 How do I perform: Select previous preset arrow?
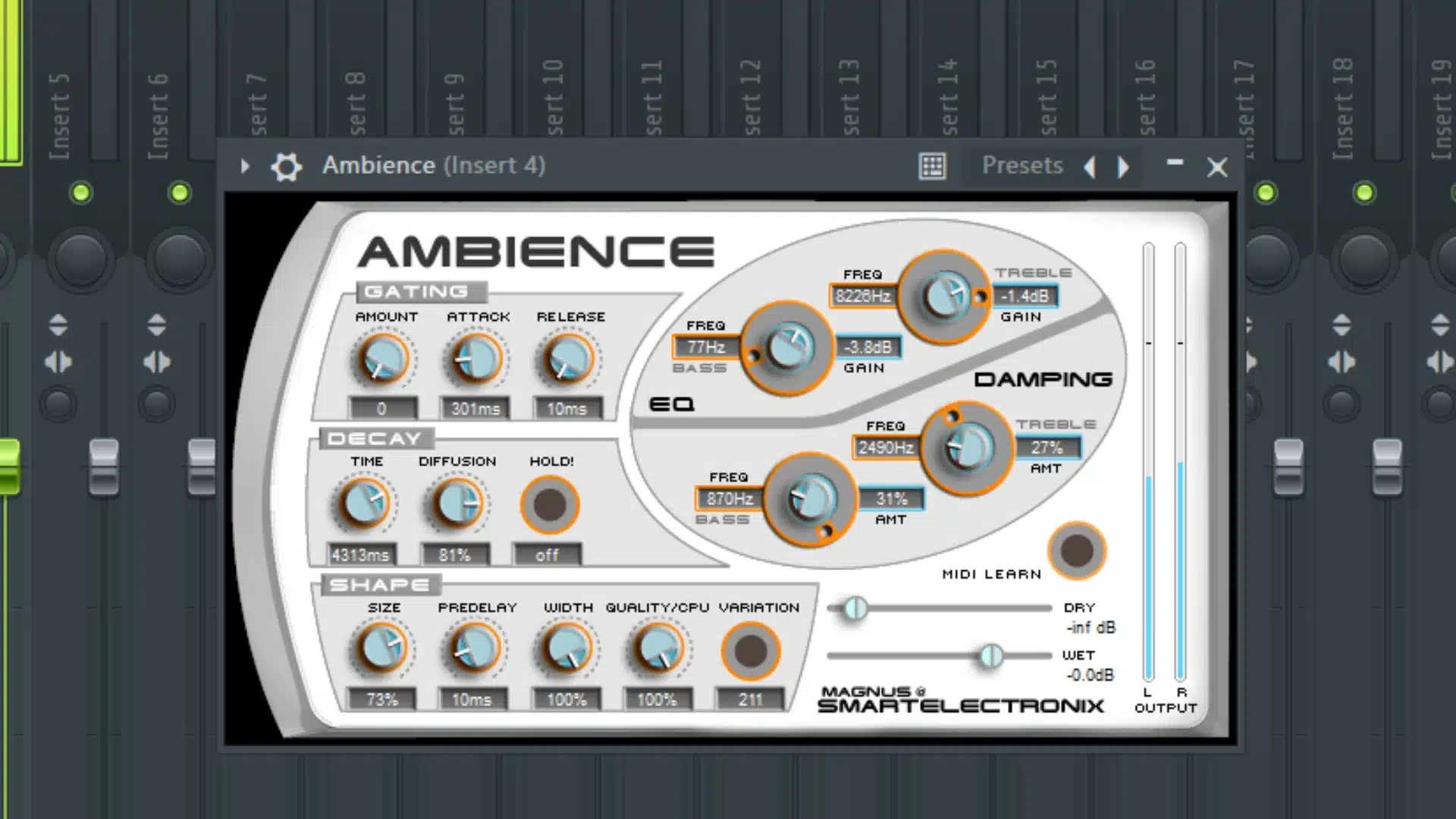tap(1090, 166)
